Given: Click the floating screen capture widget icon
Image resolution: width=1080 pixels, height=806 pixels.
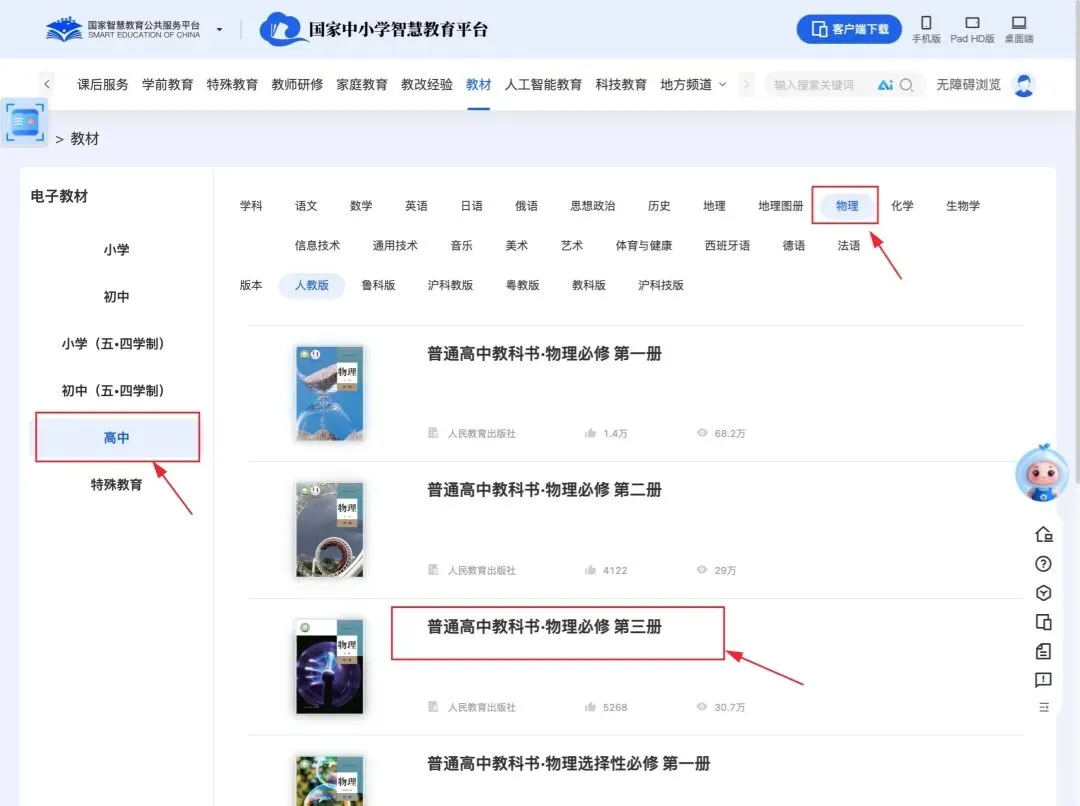Looking at the screenshot, I should tap(25, 122).
